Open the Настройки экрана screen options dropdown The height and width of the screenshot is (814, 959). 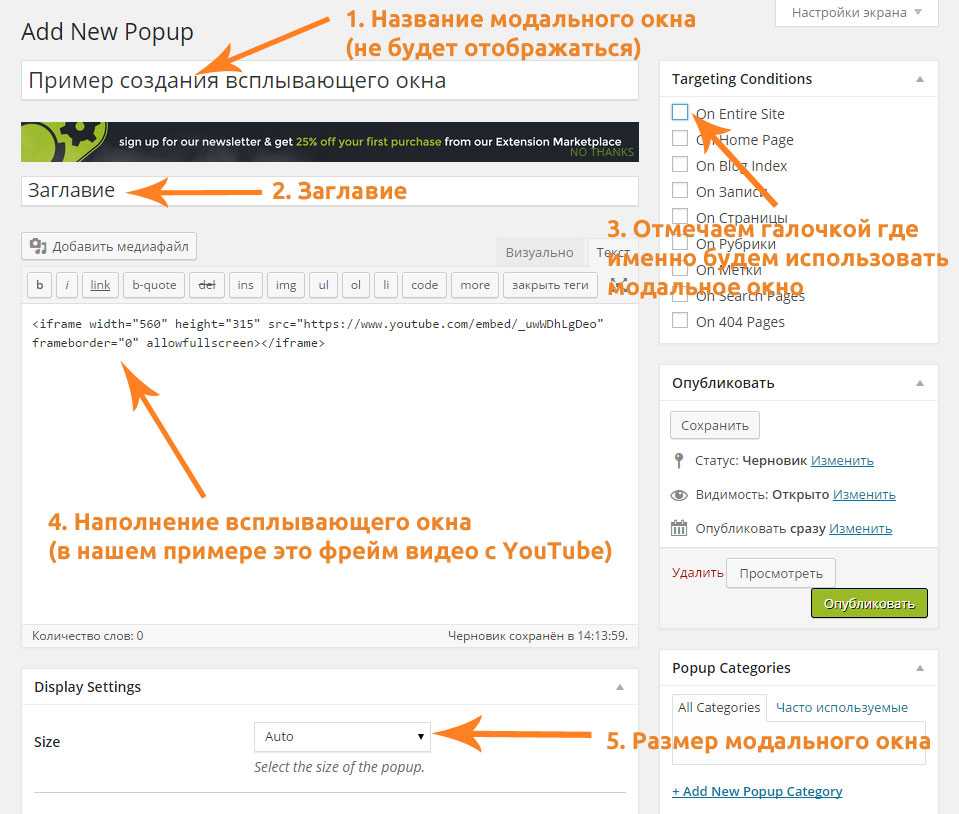857,13
